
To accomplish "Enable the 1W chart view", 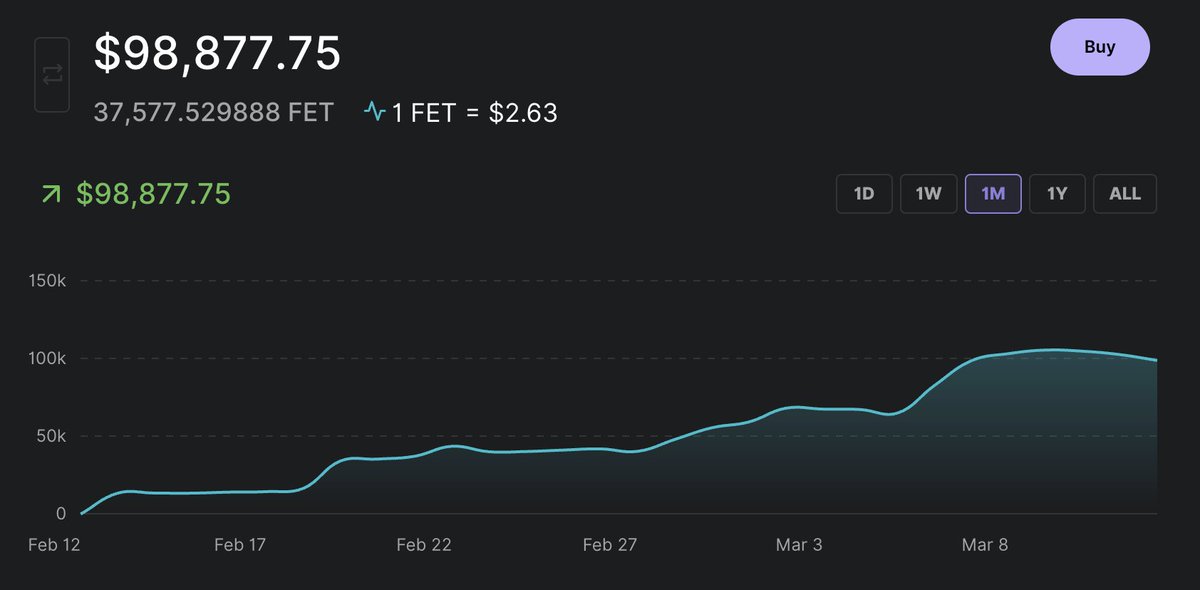I will 928,193.
